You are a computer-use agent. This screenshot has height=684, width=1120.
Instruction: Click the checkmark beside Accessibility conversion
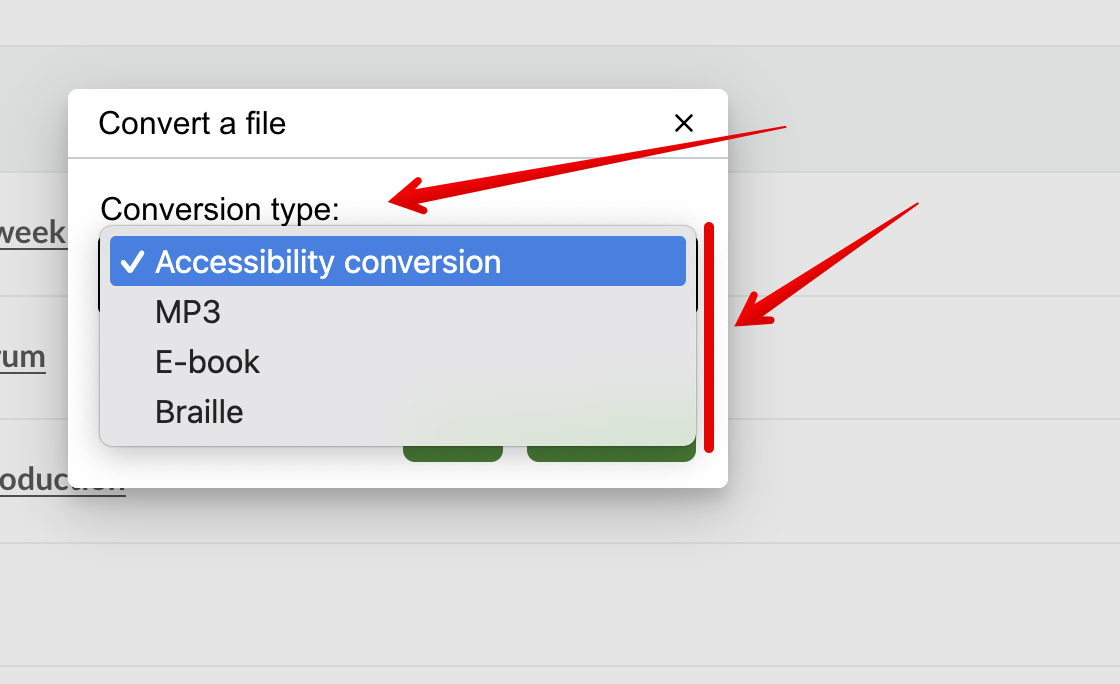point(132,262)
